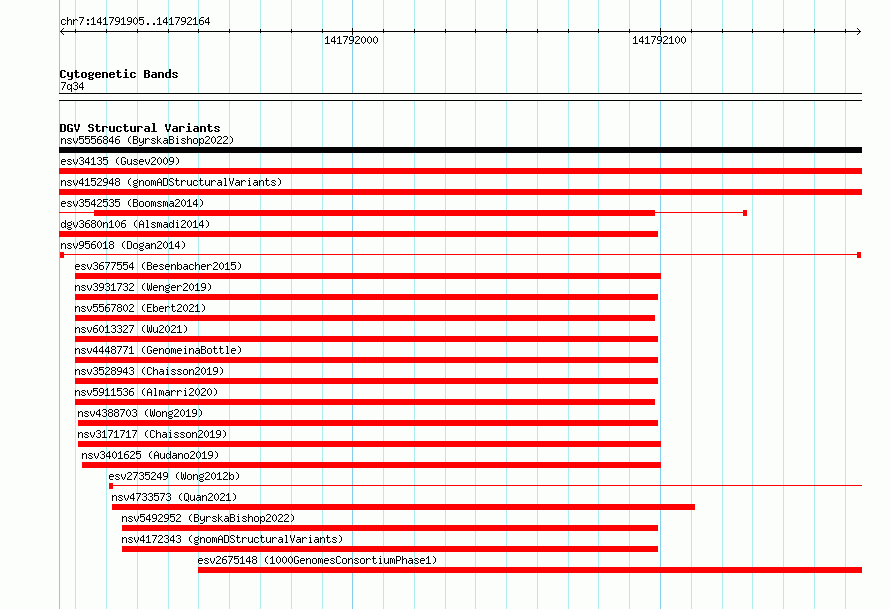Viewport: 890px width, 609px height.
Task: Select the red bar under nsv4733573 (Quan2021)
Action: [x=404, y=507]
